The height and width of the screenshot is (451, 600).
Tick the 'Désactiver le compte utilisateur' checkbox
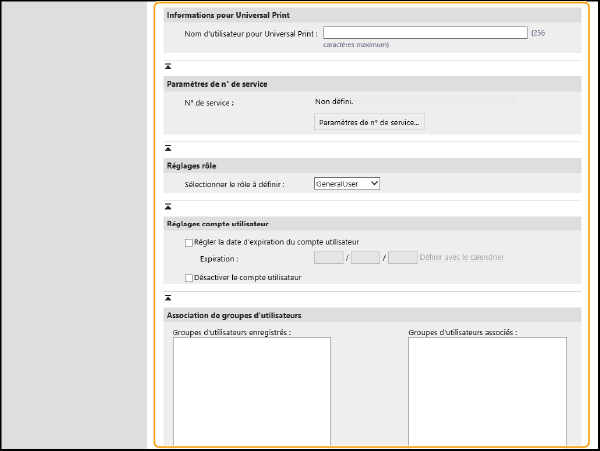[189, 277]
